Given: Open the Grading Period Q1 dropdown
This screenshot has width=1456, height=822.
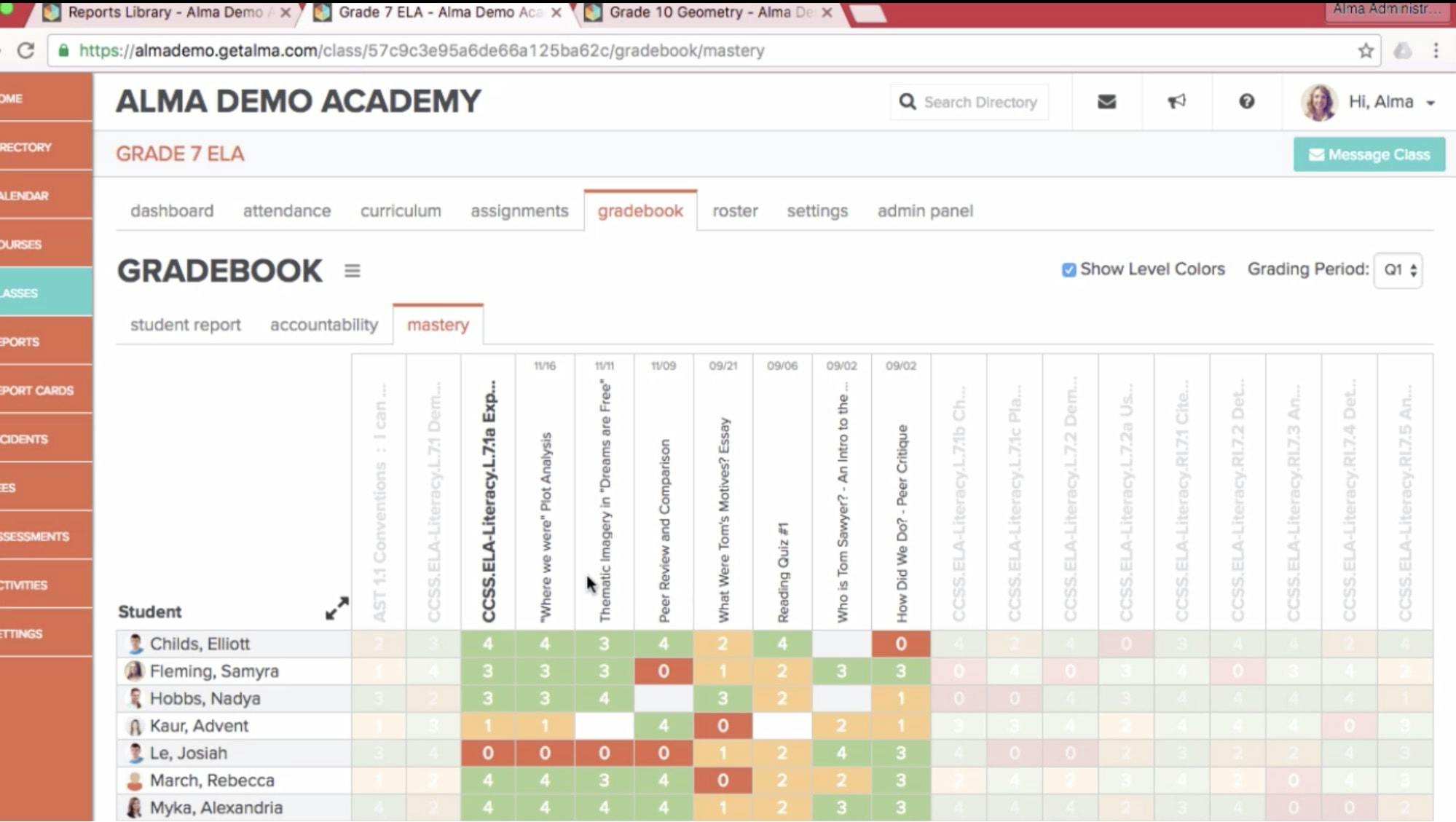Looking at the screenshot, I should (x=1398, y=270).
